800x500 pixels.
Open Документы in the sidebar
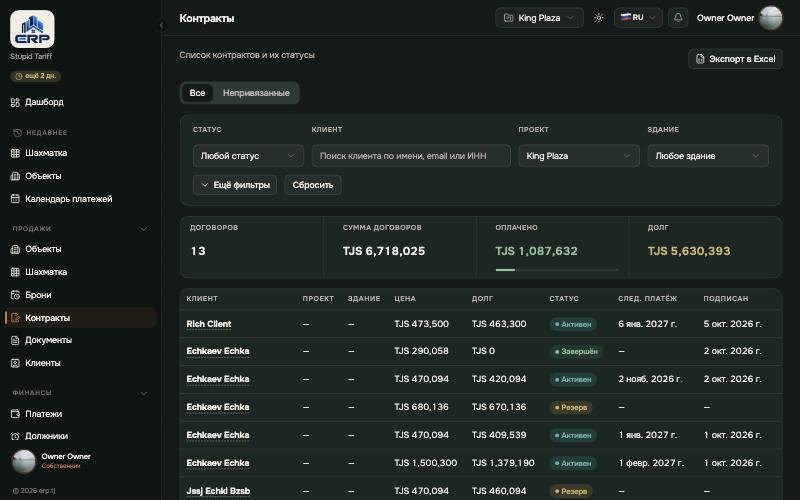pyautogui.click(x=48, y=340)
